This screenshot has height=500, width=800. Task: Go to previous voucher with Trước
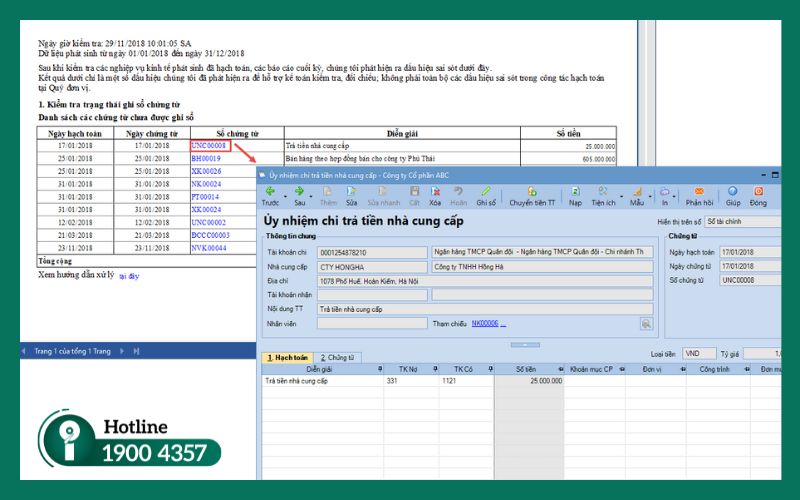coord(270,194)
